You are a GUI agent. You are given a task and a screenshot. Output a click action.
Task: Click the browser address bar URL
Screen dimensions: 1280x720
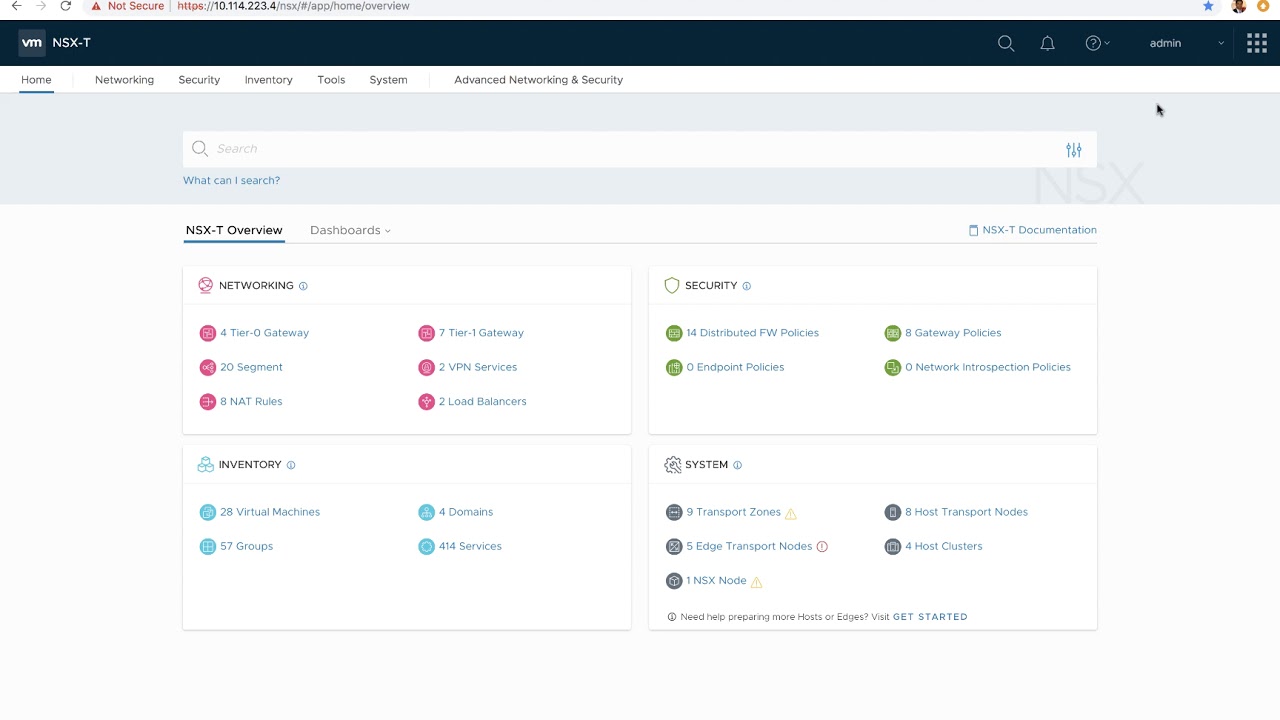point(293,6)
